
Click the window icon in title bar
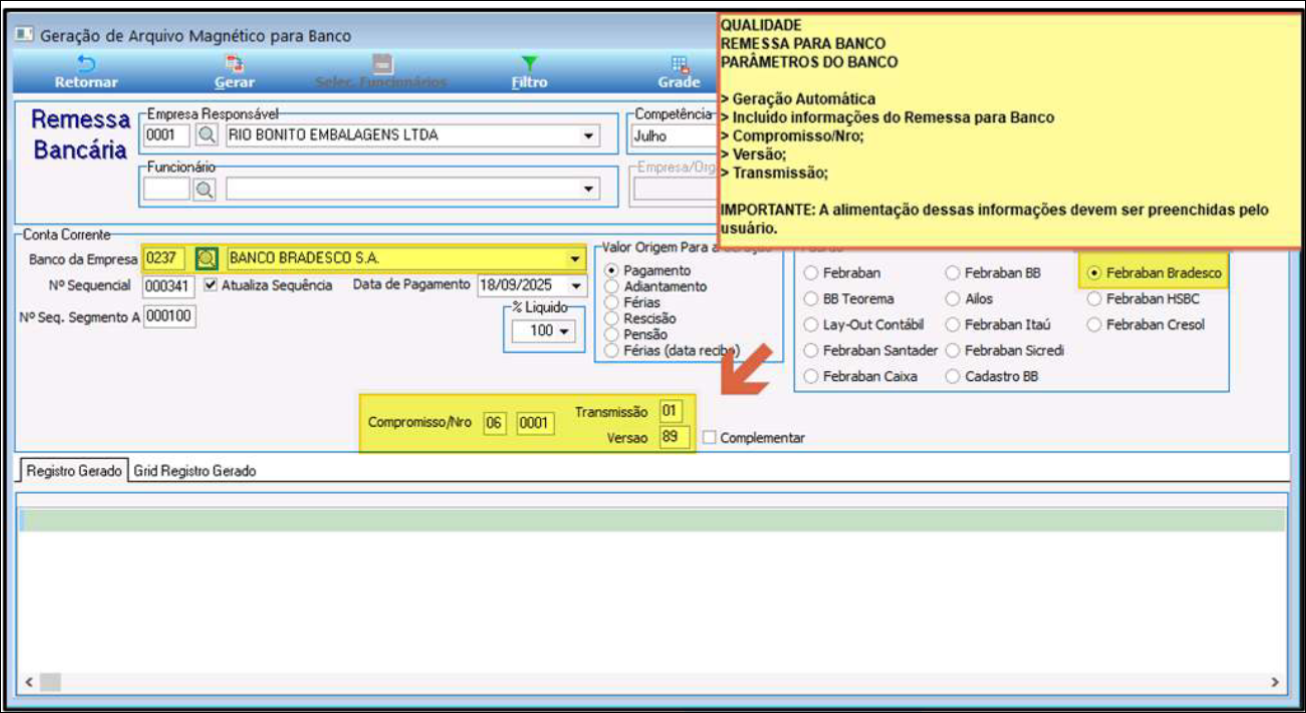(26, 35)
